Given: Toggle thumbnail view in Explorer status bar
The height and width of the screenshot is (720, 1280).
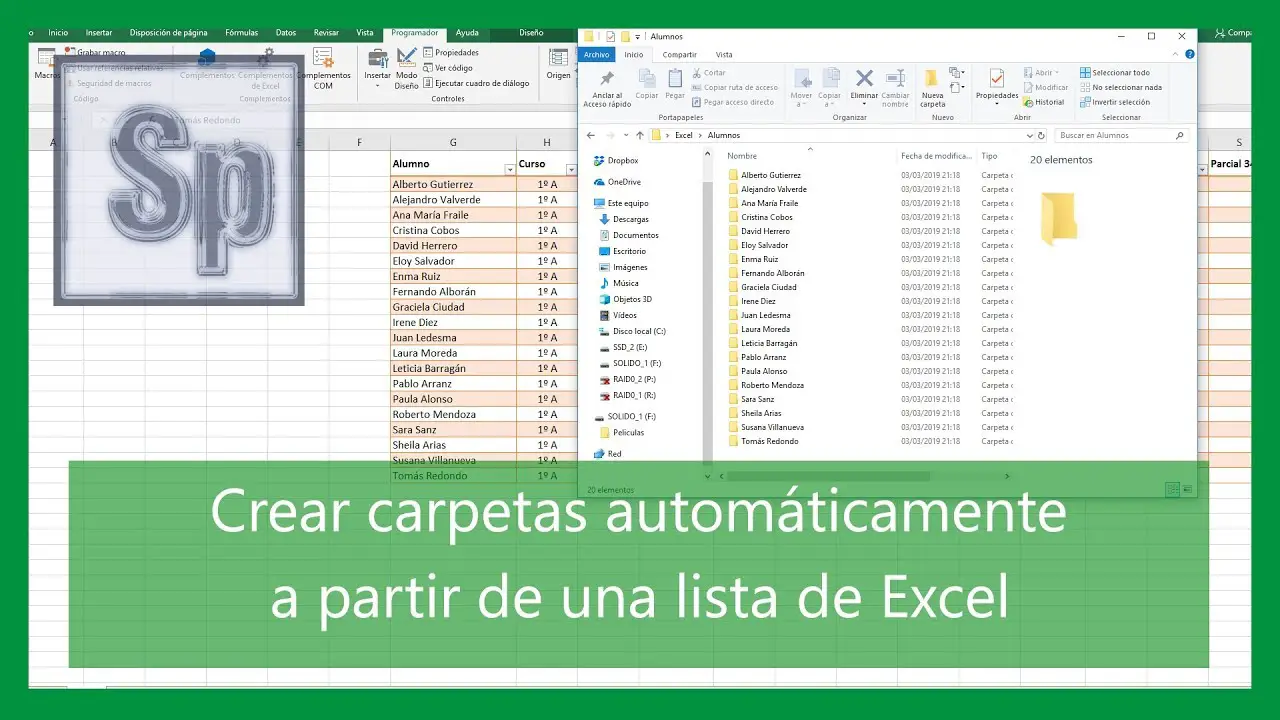Looking at the screenshot, I should (x=1186, y=489).
